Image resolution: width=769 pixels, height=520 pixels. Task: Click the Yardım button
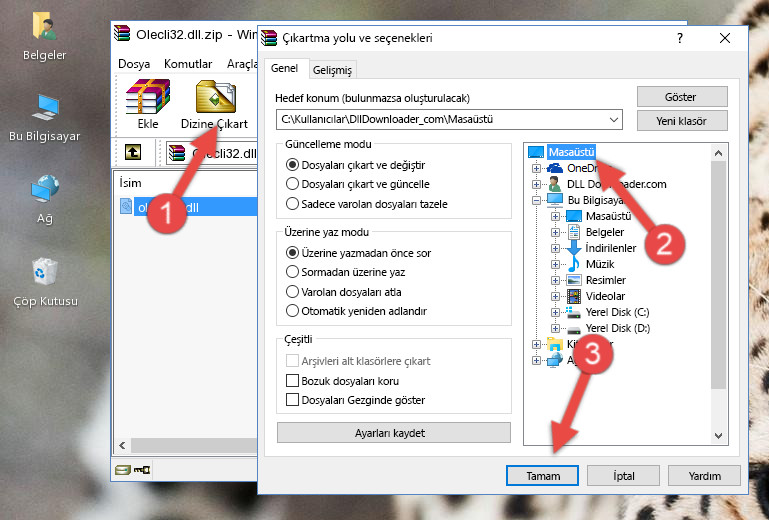tap(704, 476)
